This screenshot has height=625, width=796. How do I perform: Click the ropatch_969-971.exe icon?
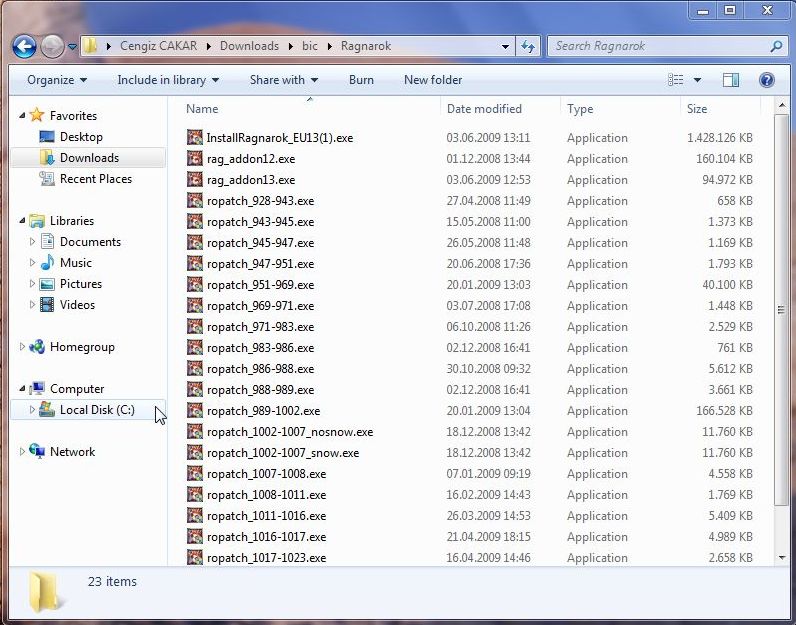coord(195,306)
